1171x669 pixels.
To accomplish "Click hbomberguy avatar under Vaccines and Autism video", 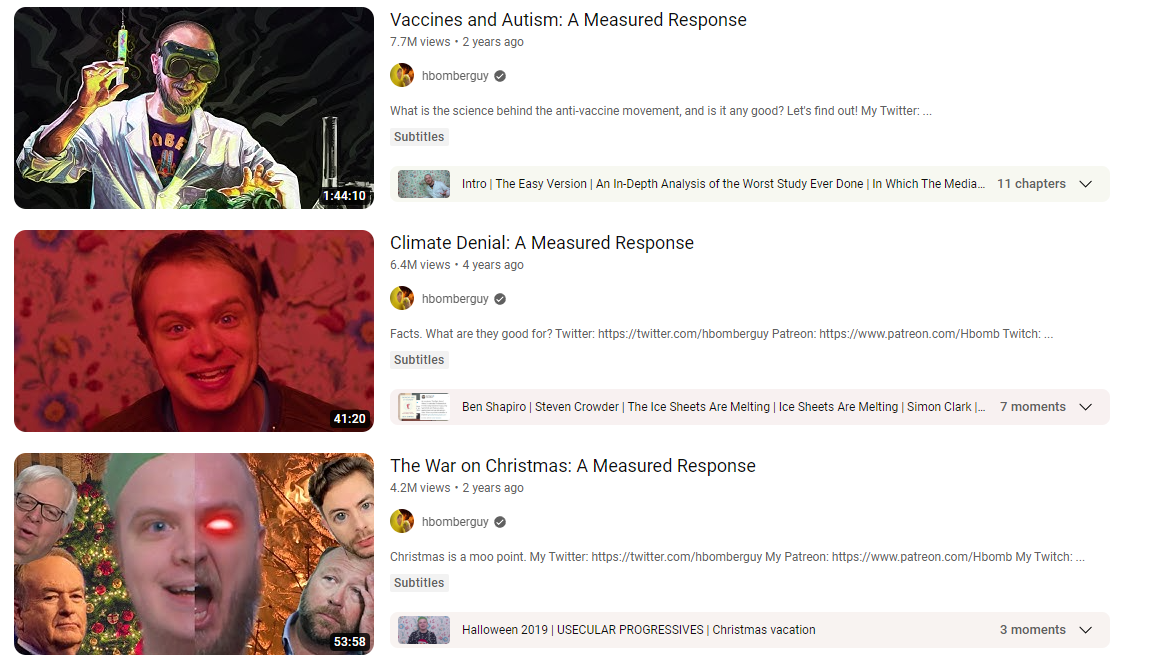I will tap(402, 75).
